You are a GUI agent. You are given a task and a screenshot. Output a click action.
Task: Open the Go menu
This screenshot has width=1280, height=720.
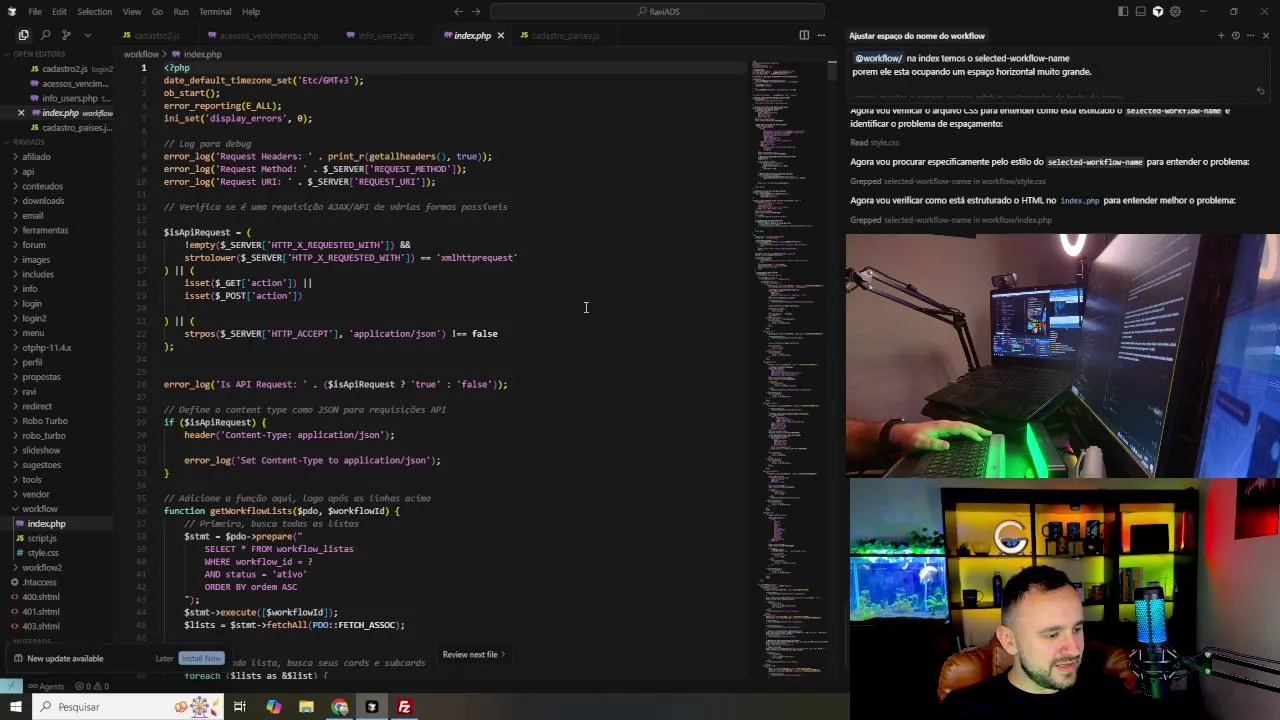(x=157, y=11)
